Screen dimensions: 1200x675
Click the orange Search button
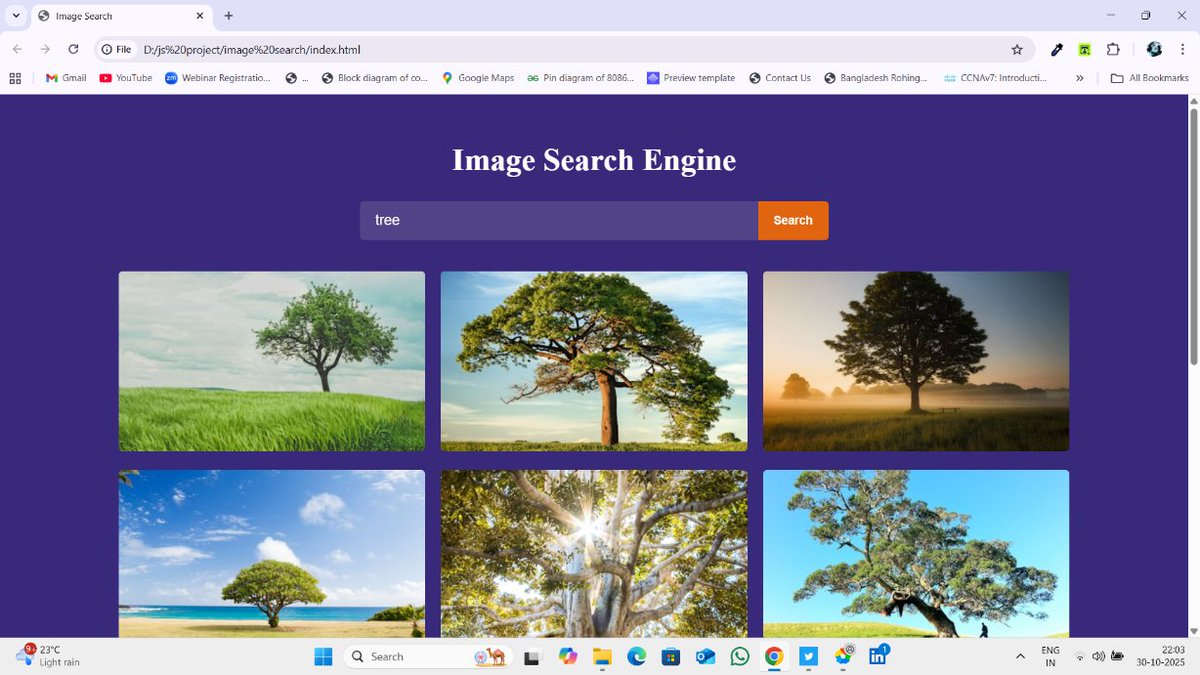793,220
